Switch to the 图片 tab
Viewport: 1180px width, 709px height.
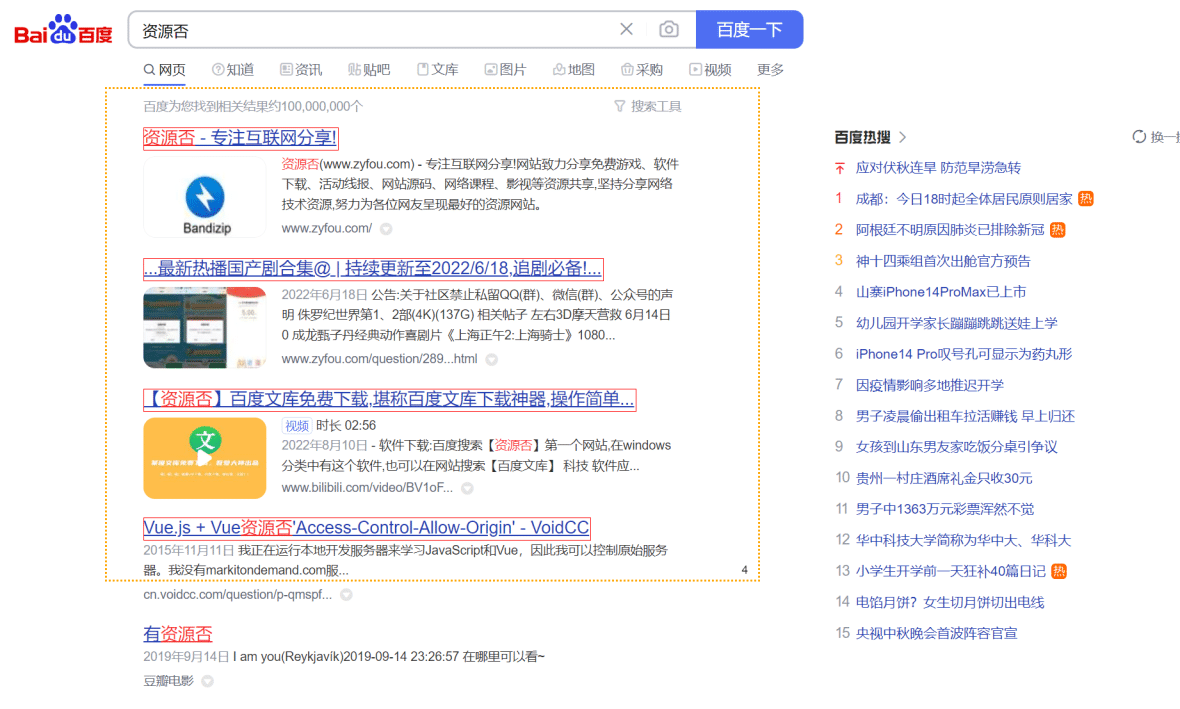[x=505, y=70]
